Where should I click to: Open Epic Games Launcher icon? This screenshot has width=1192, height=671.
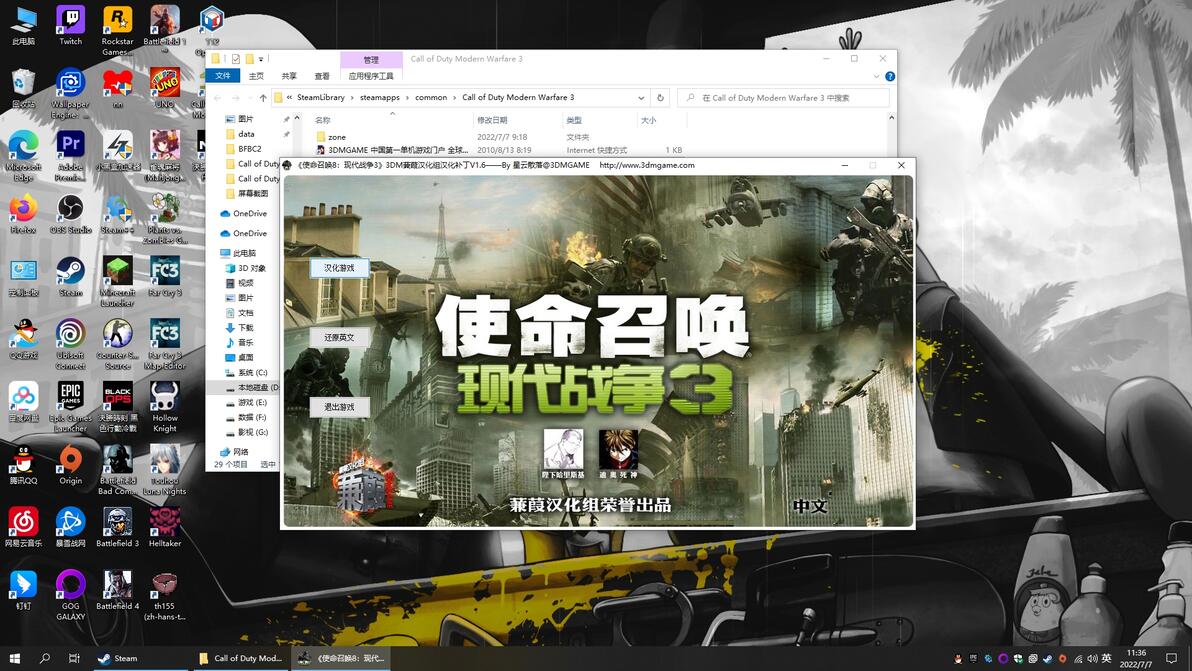click(71, 407)
